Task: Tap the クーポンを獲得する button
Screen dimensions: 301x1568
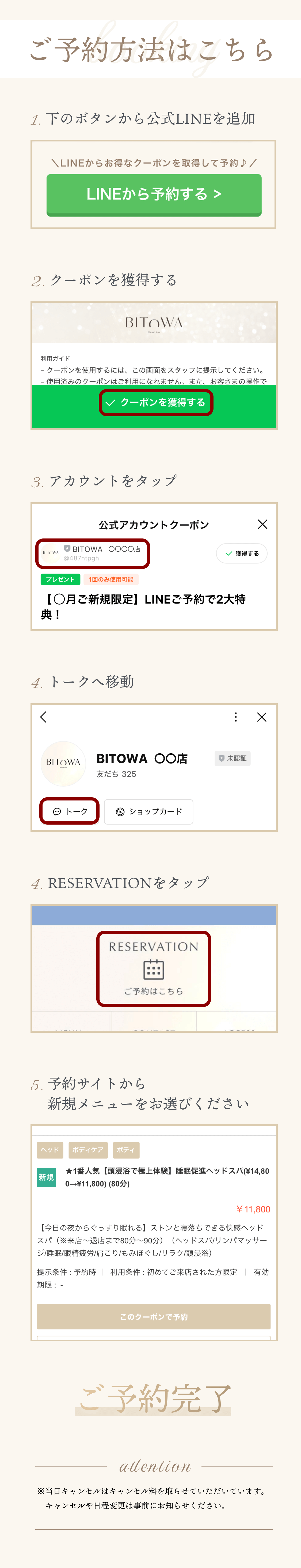Action: (154, 402)
